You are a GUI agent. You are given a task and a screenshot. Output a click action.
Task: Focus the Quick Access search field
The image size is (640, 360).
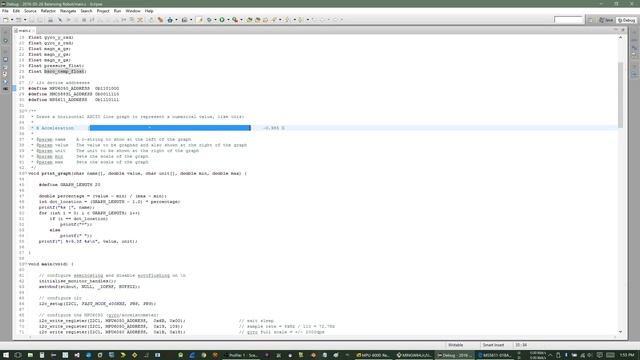[568, 20]
